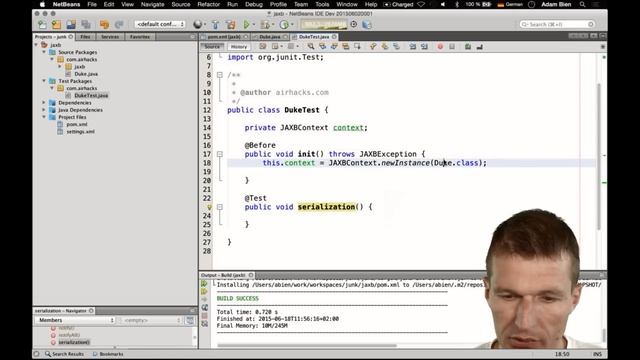
Task: Click the Redo toolbar icon
Action: point(119,24)
